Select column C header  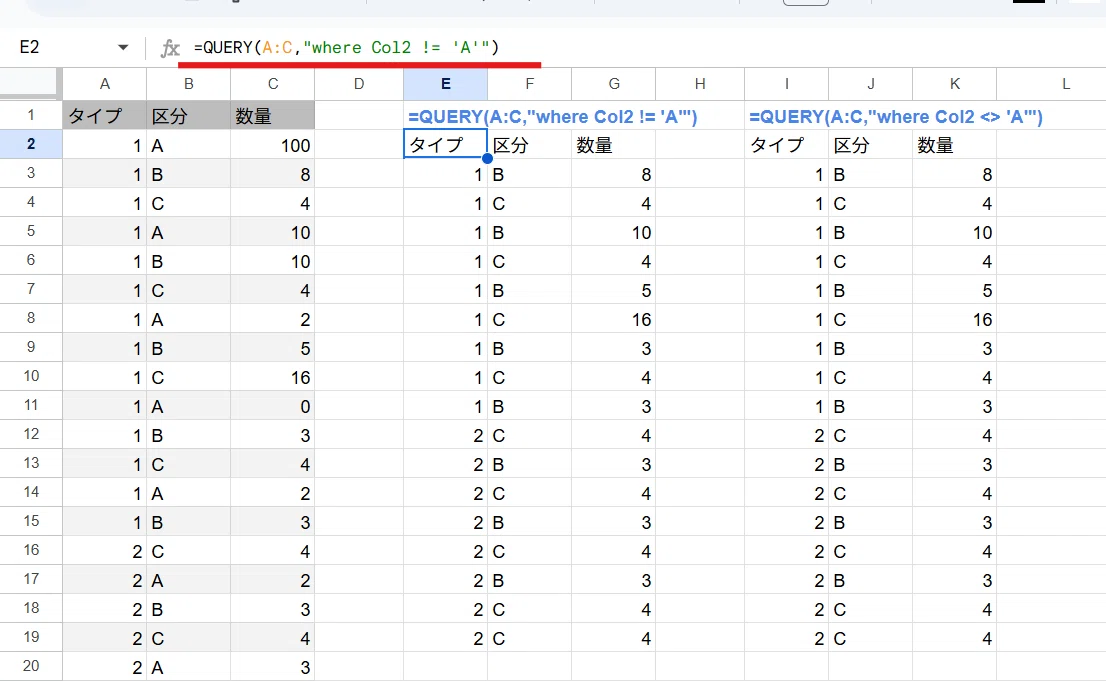point(272,84)
